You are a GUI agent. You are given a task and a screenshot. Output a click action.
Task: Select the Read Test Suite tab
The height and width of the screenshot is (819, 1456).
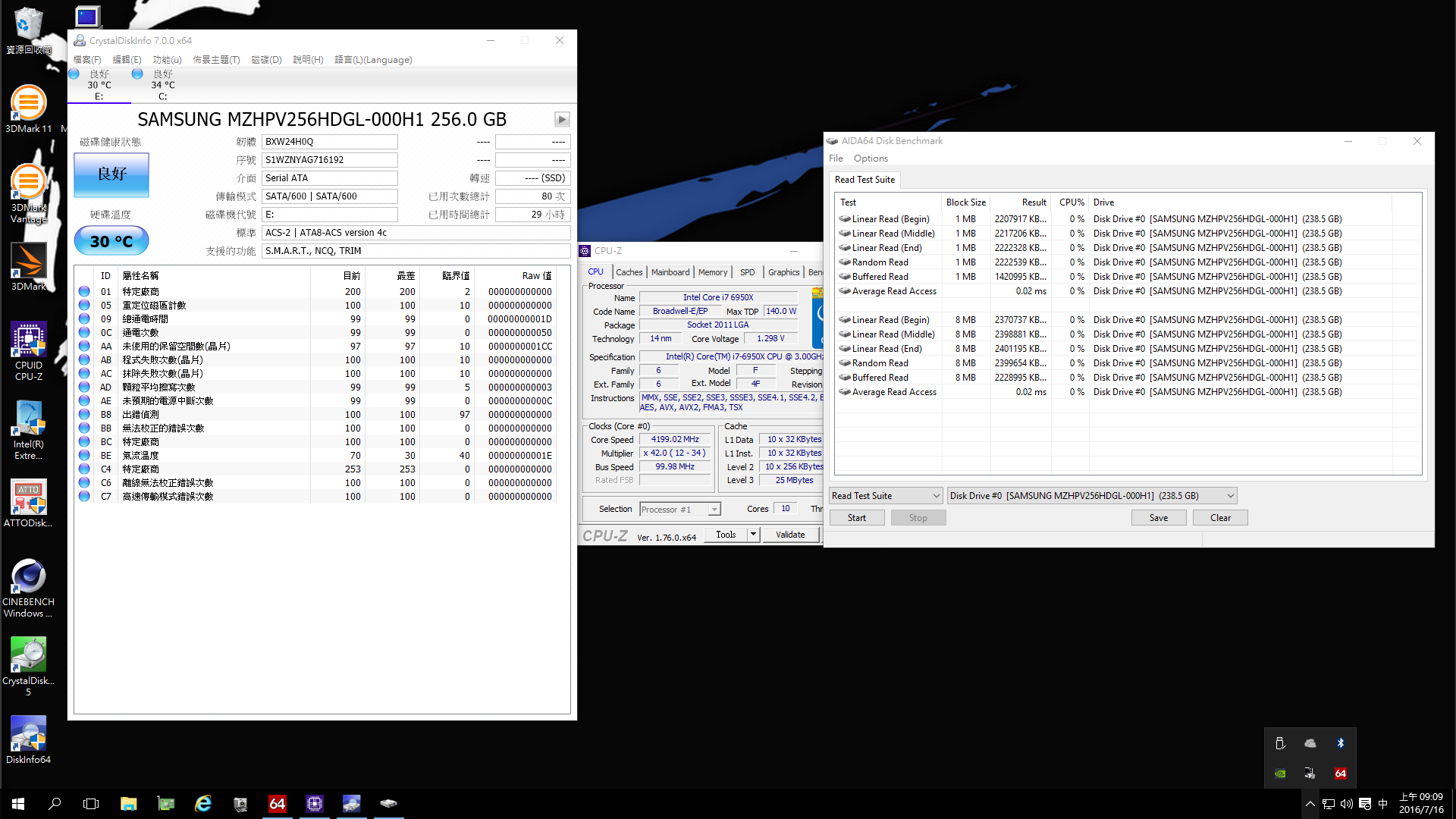pos(864,180)
